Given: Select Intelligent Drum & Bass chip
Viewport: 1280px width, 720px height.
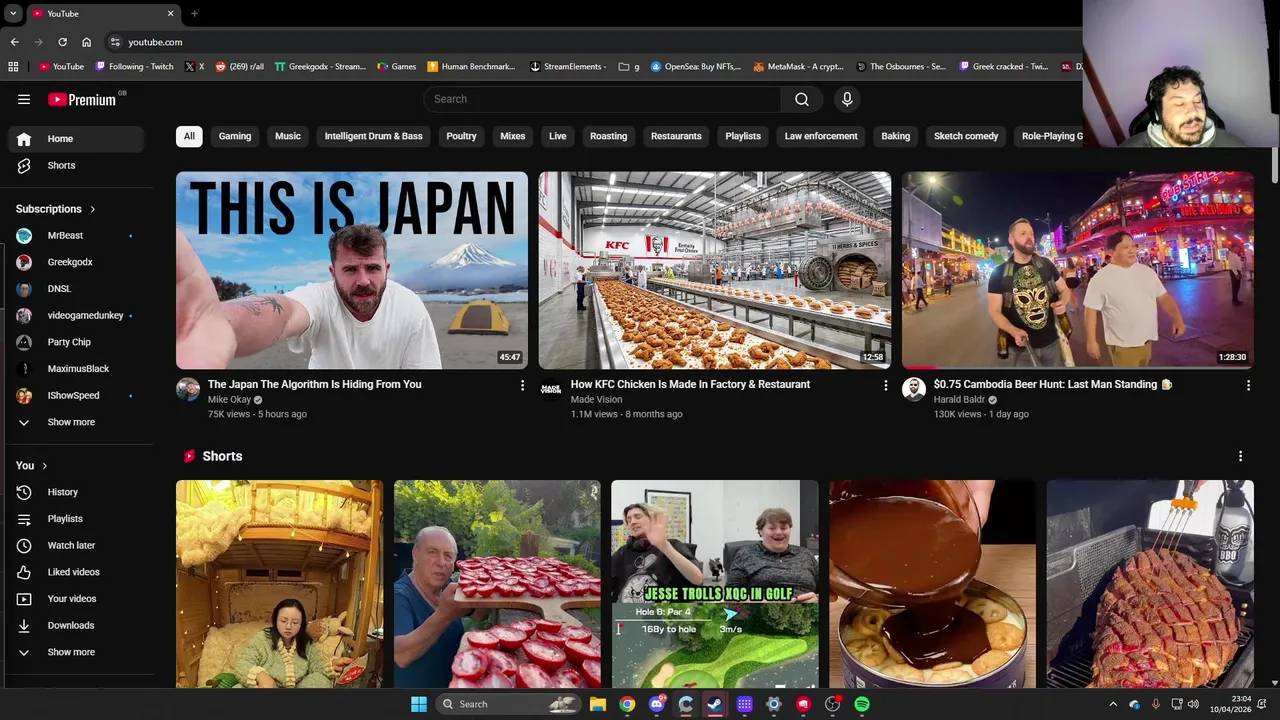Looking at the screenshot, I should tap(373, 136).
